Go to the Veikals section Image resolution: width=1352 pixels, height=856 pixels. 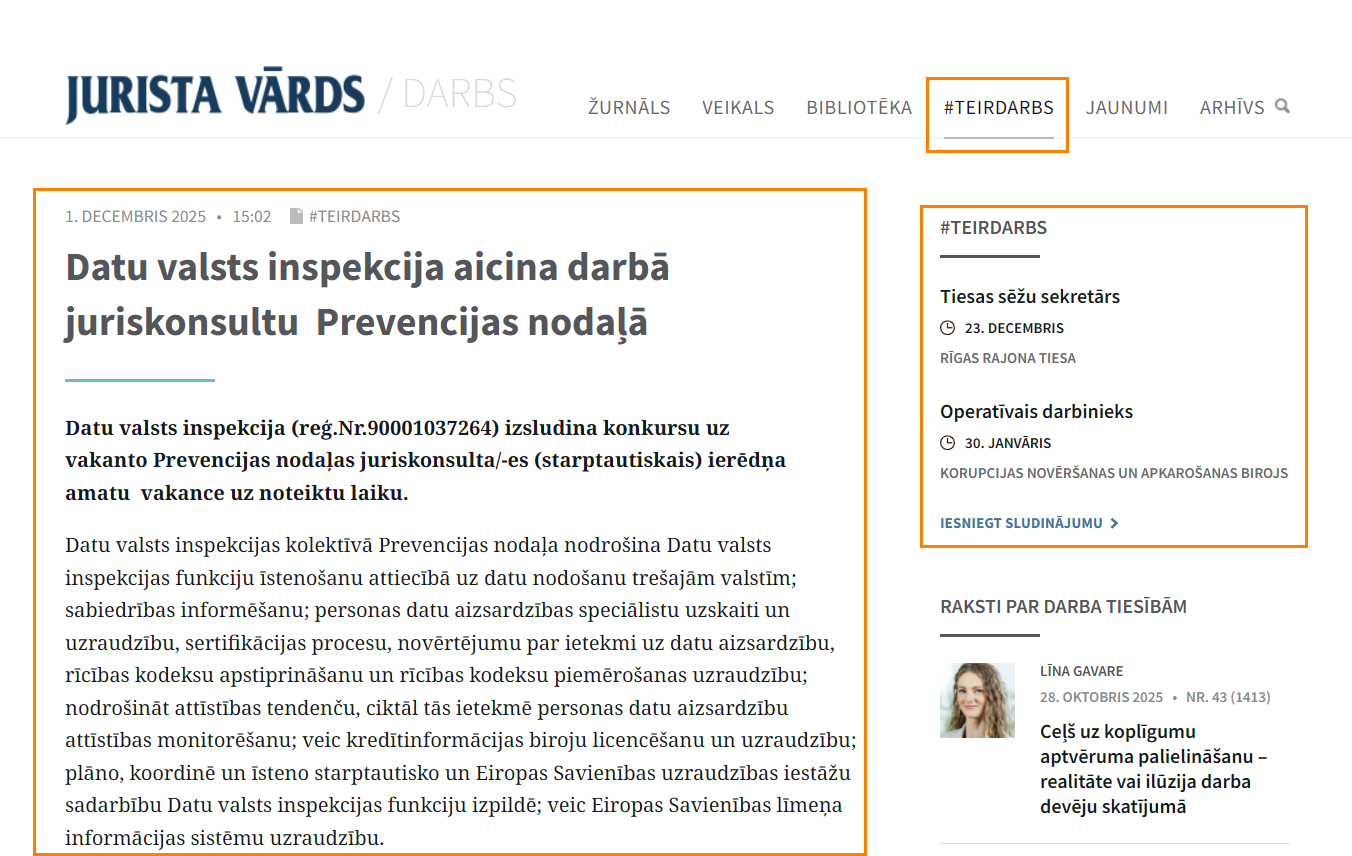738,107
